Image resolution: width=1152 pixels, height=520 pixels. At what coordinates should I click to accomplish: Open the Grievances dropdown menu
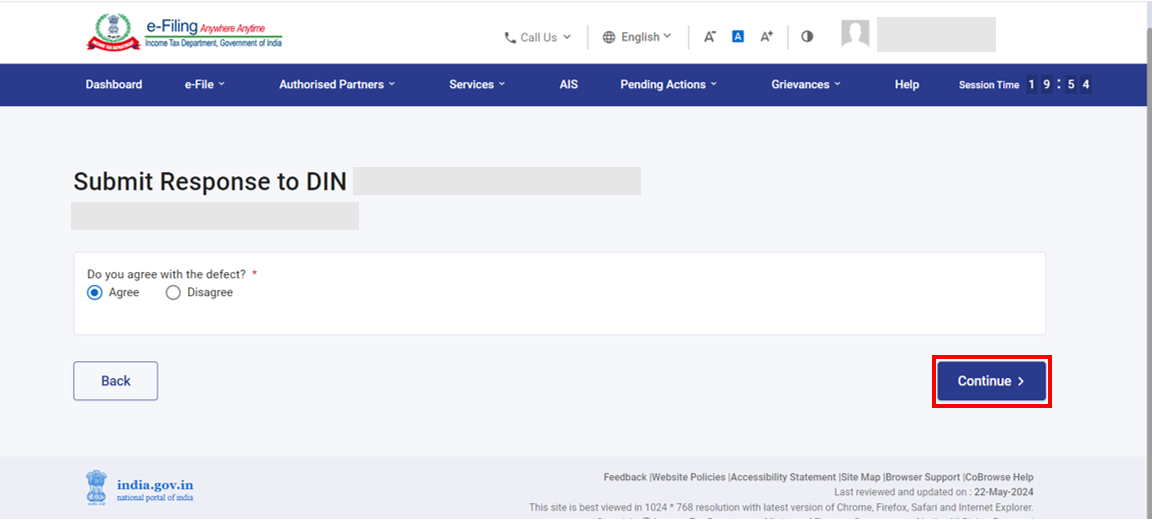point(806,85)
